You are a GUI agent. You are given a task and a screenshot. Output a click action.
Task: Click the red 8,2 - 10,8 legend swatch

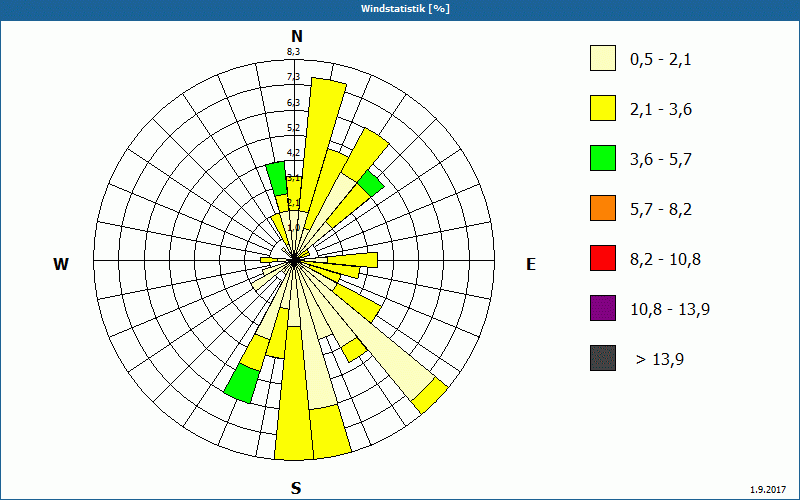[x=603, y=258]
